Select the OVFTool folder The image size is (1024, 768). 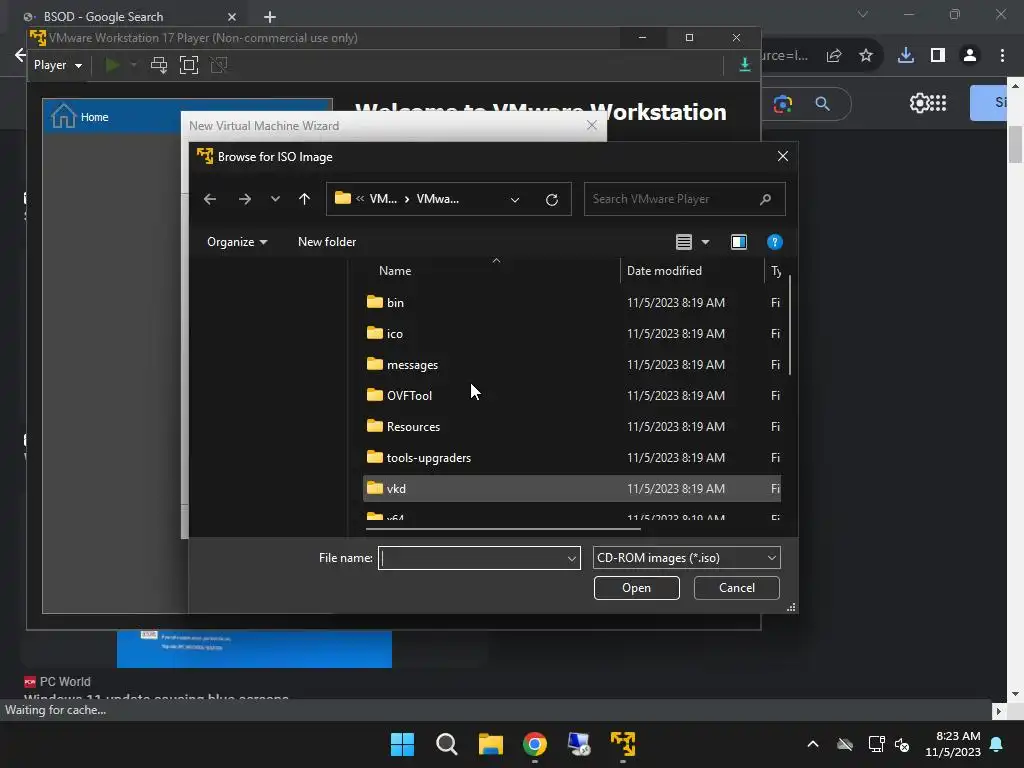[571, 395]
